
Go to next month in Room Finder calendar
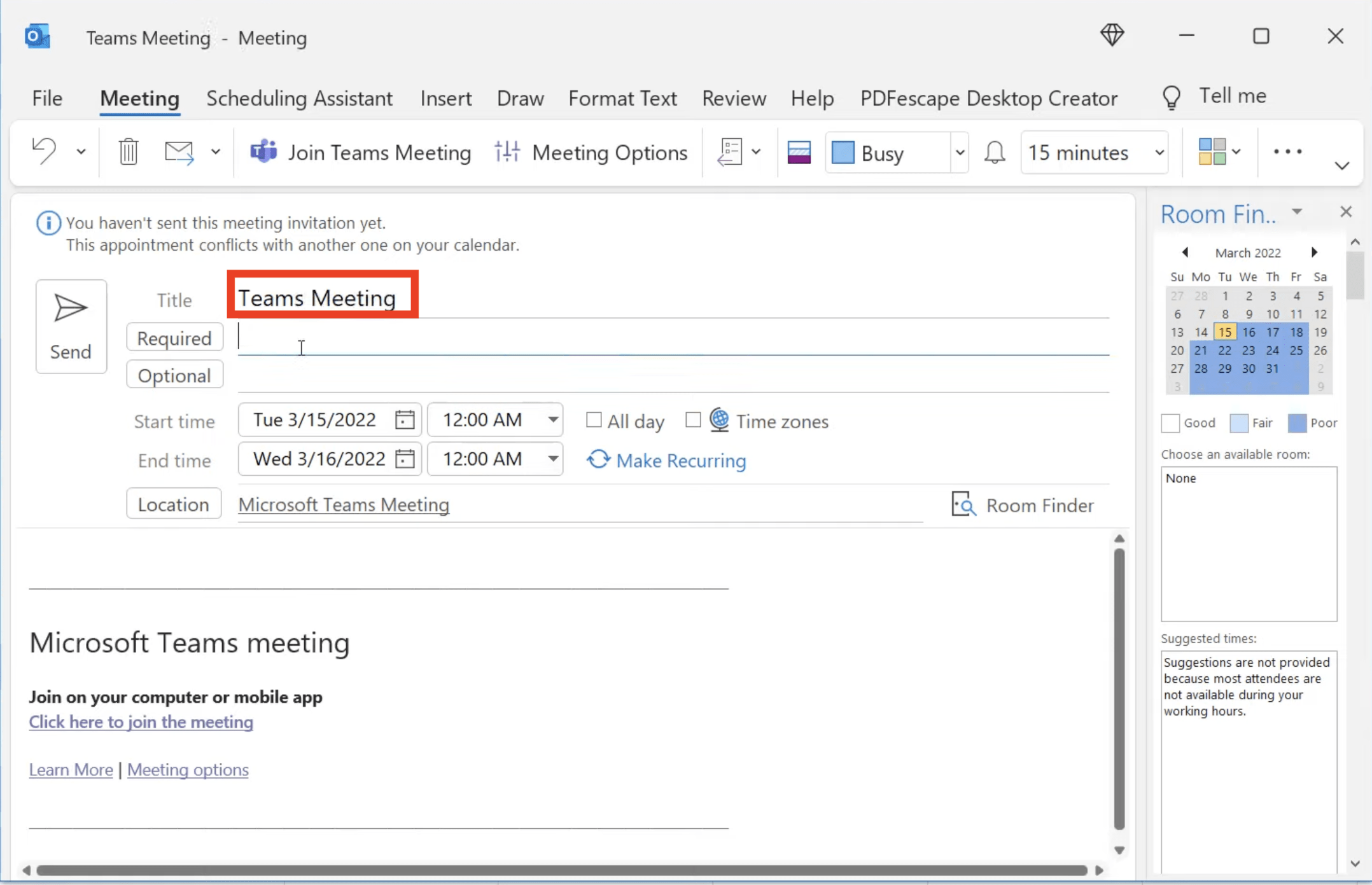tap(1314, 253)
